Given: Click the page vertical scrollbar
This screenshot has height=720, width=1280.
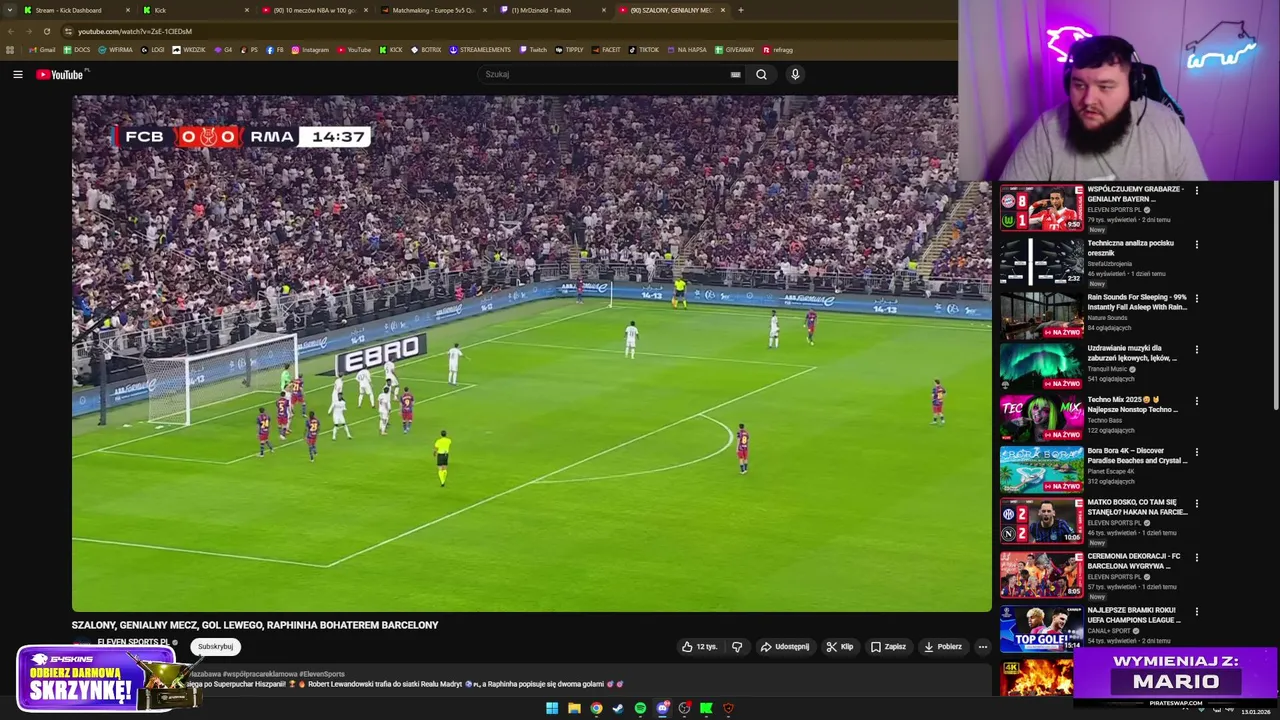Looking at the screenshot, I should click(x=1276, y=295).
